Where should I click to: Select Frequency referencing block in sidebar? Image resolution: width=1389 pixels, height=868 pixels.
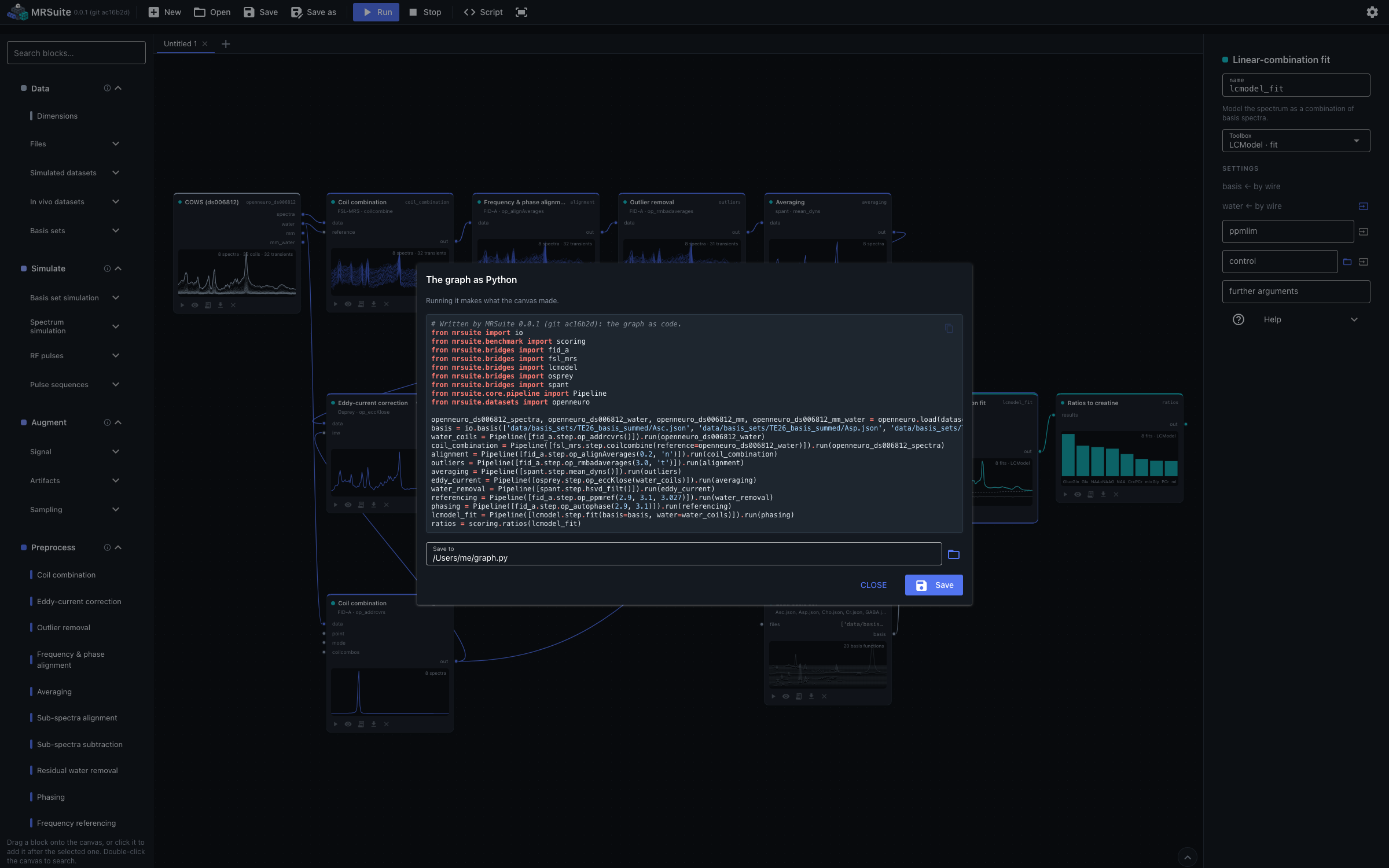coord(75,823)
